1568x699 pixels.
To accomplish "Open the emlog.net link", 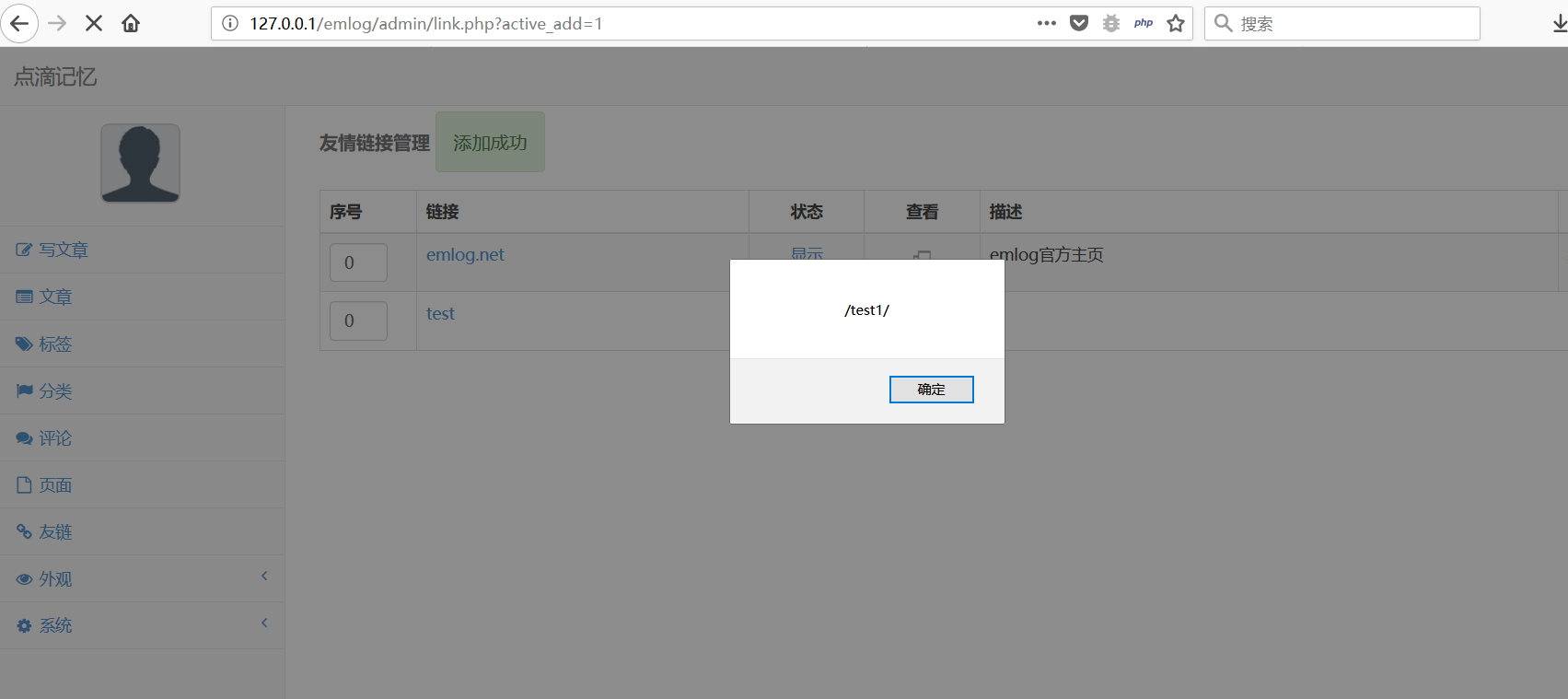I will point(465,255).
